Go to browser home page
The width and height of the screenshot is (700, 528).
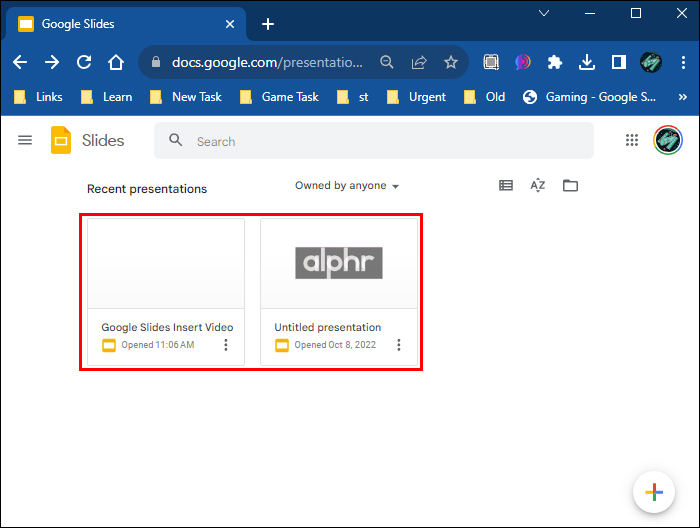116,62
